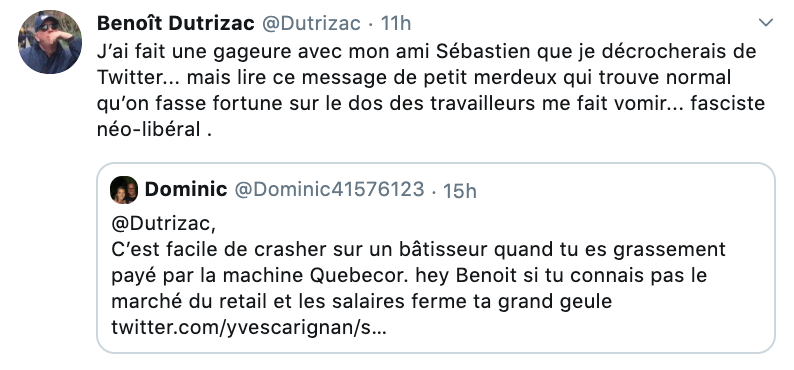Open the quoted tweet card from Dominic
794x370 pixels.
(435, 258)
